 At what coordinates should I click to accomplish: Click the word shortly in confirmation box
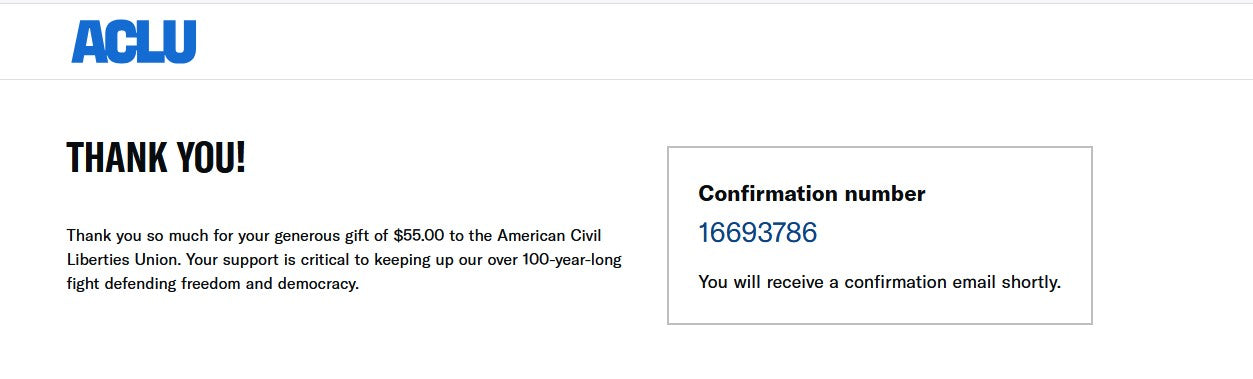coord(1031,282)
